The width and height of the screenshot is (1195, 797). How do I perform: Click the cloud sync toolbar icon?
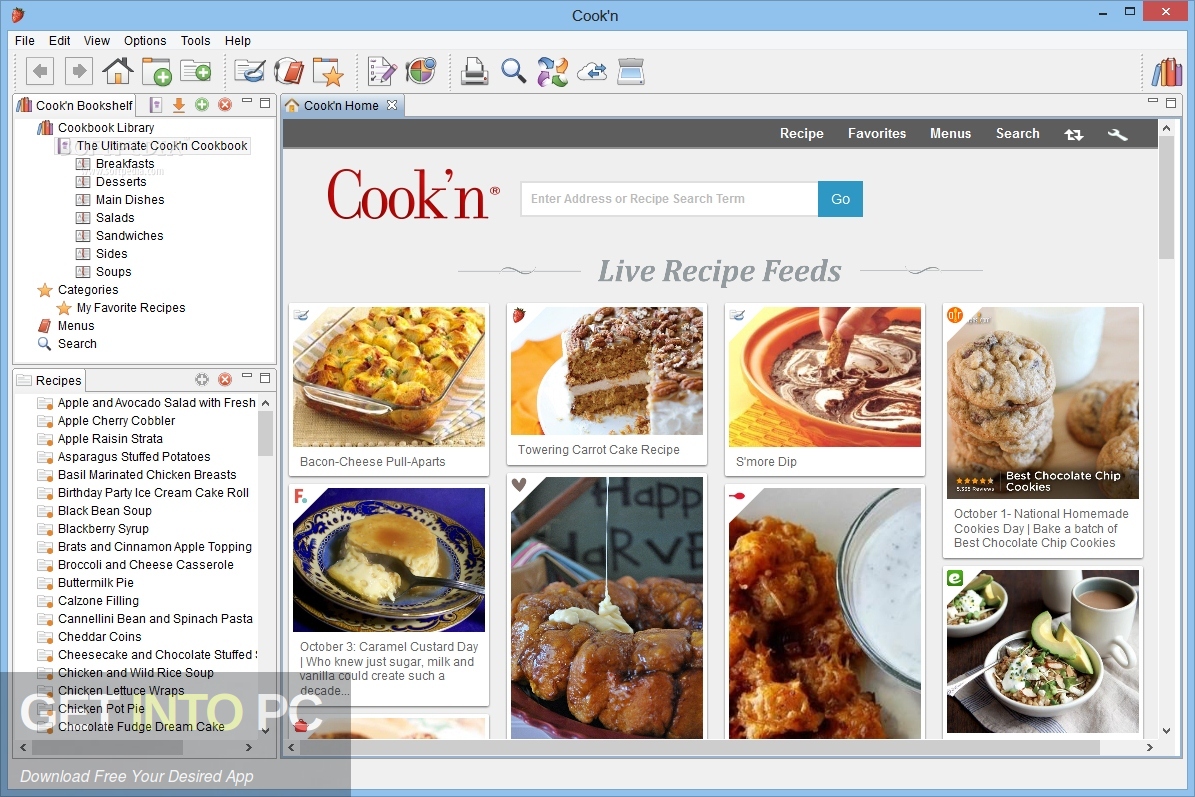click(x=592, y=71)
